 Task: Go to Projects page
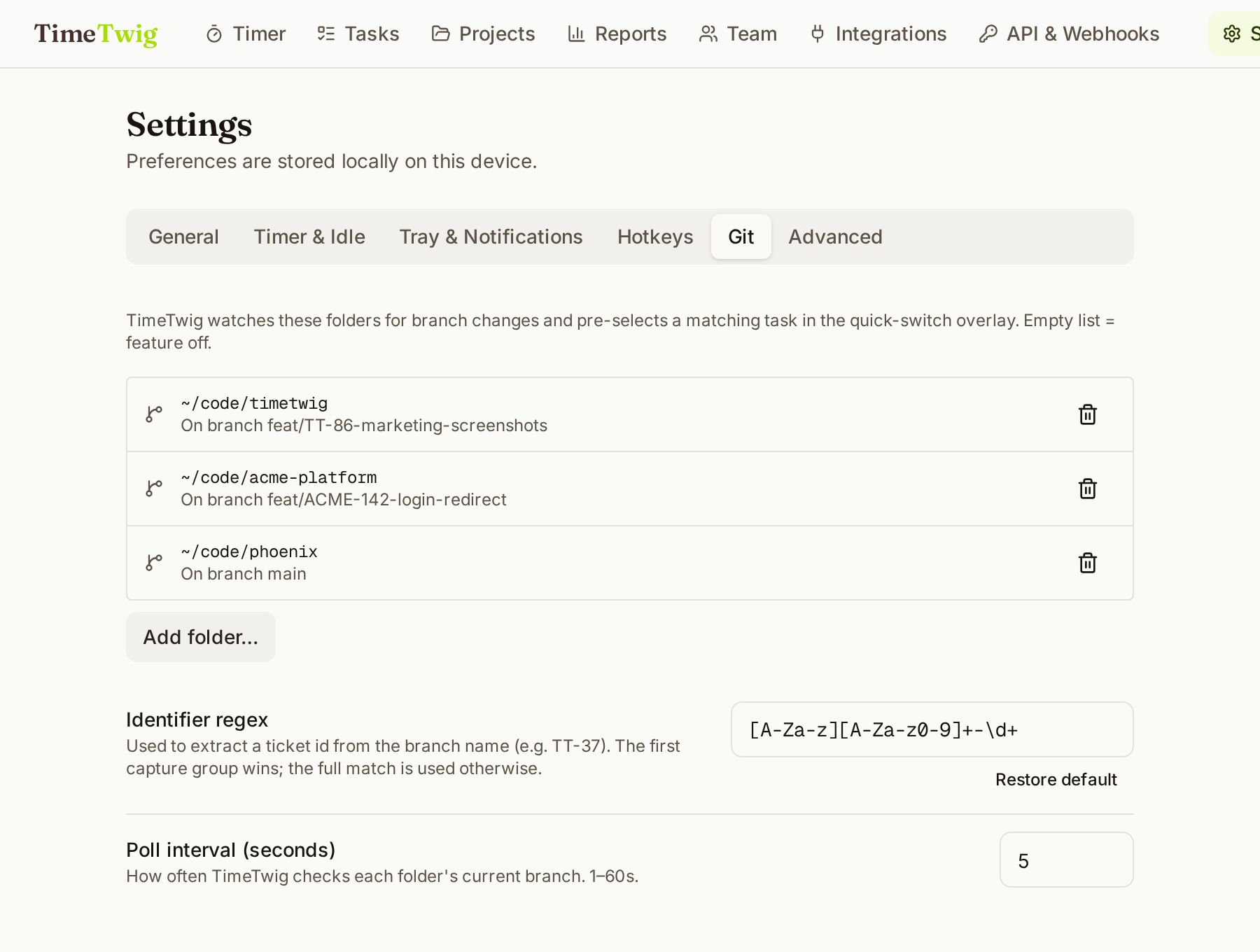483,34
